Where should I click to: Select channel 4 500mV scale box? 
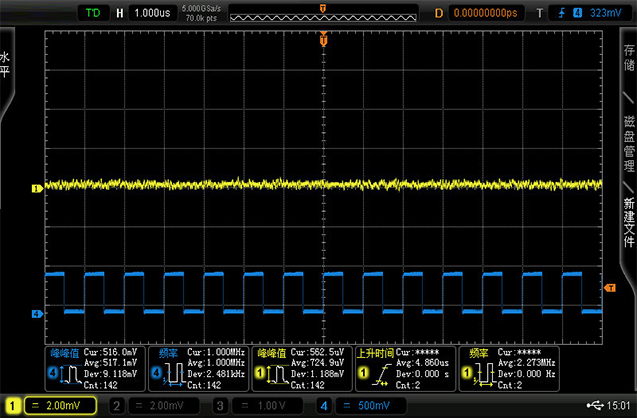coord(371,406)
